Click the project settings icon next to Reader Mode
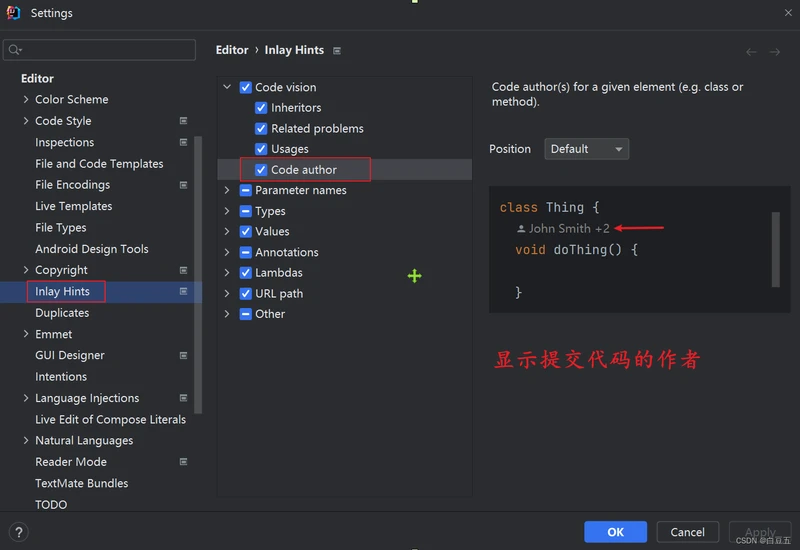Screen dimensions: 800x550 (183, 462)
